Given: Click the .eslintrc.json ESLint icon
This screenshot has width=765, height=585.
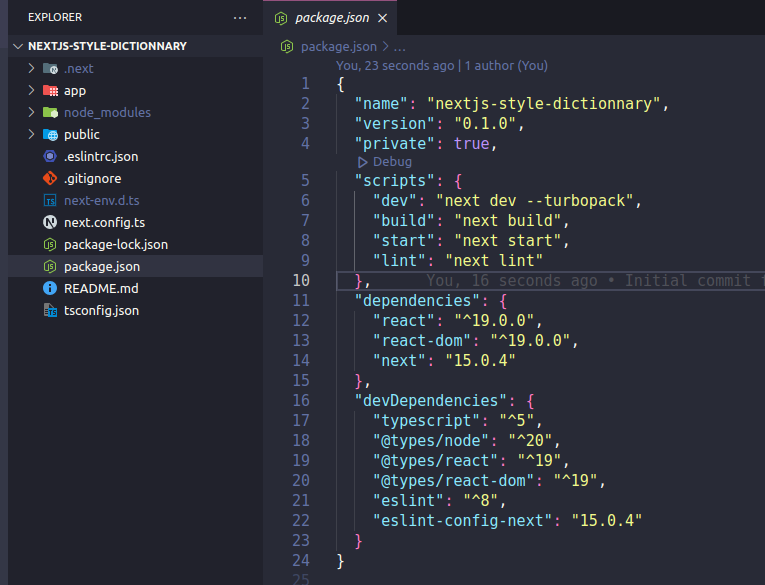Looking at the screenshot, I should pyautogui.click(x=50, y=156).
